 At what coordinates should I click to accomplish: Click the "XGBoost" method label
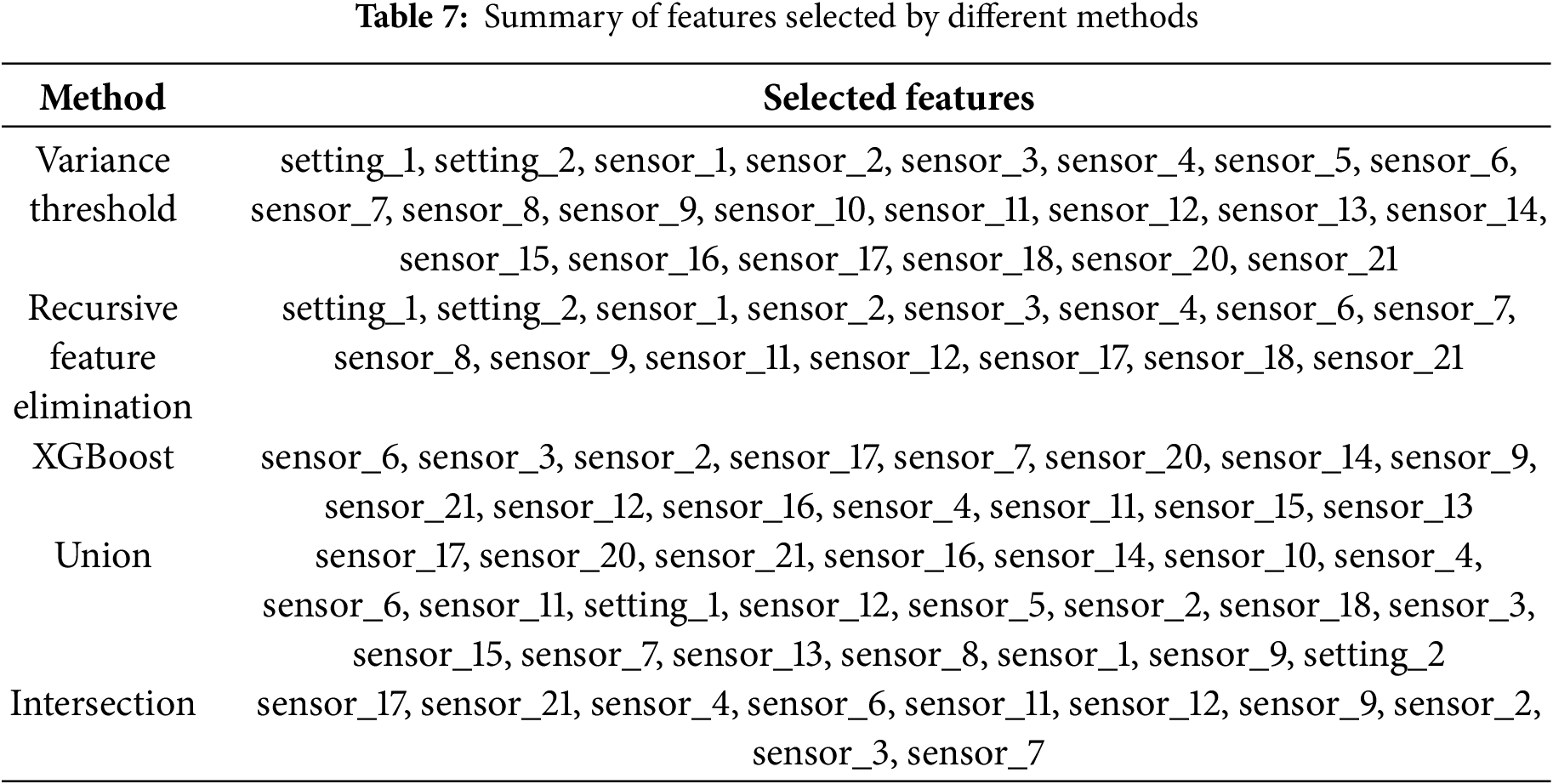[x=102, y=457]
